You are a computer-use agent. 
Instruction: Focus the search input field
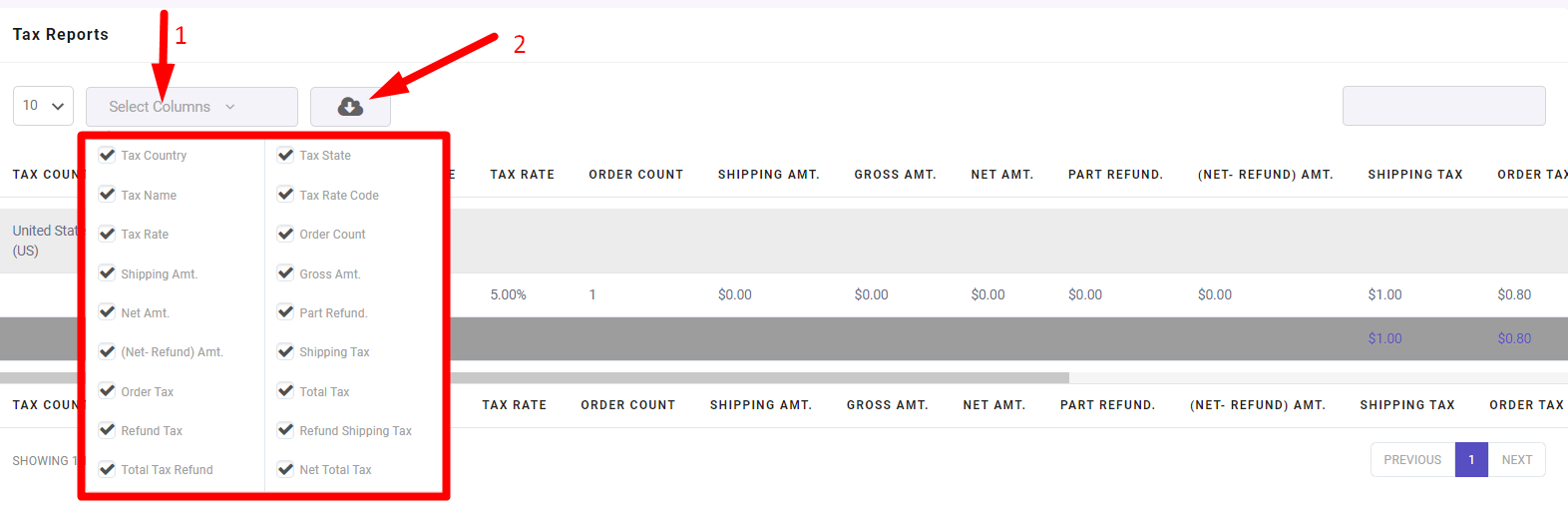[1443, 106]
